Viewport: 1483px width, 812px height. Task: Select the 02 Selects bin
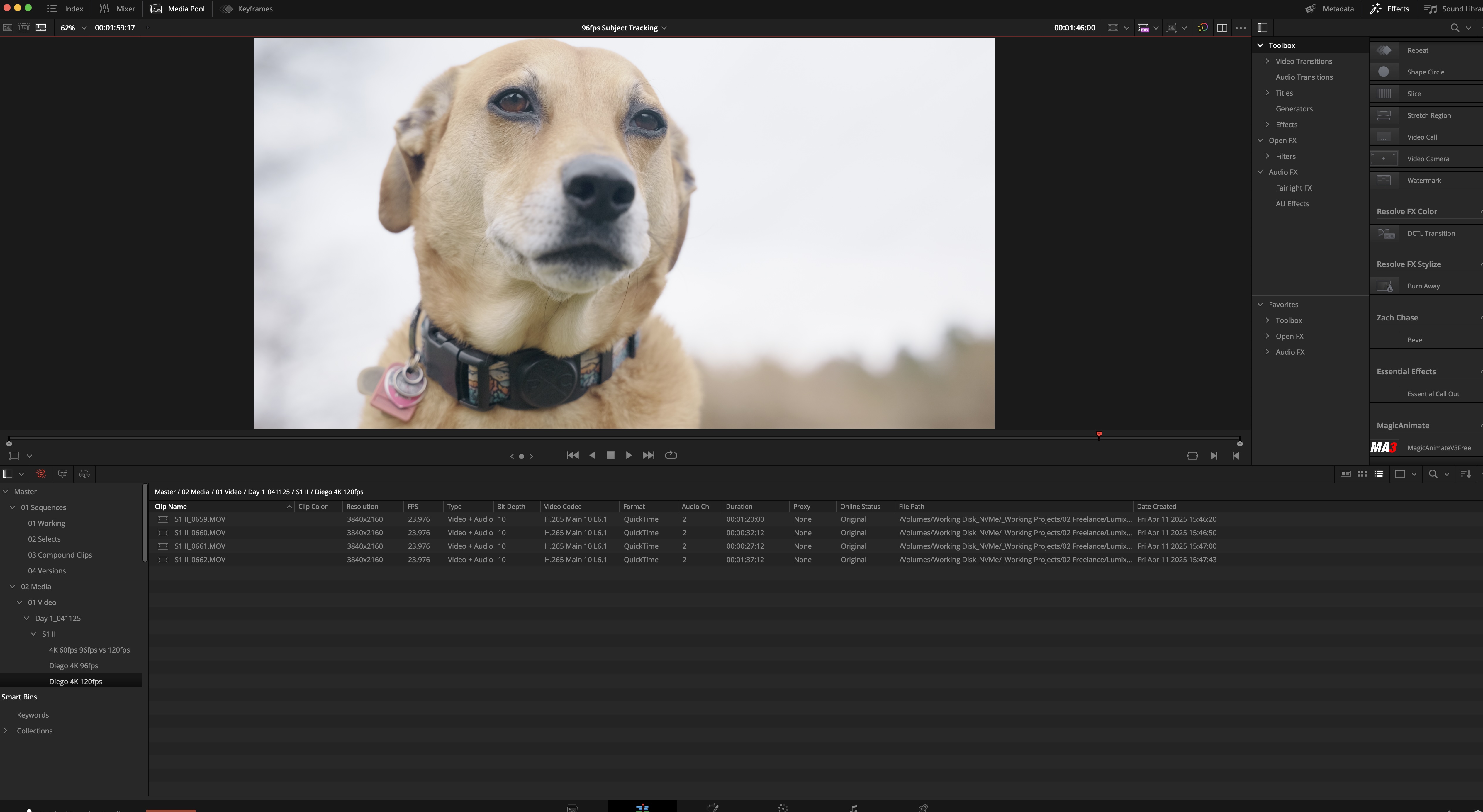tap(44, 539)
